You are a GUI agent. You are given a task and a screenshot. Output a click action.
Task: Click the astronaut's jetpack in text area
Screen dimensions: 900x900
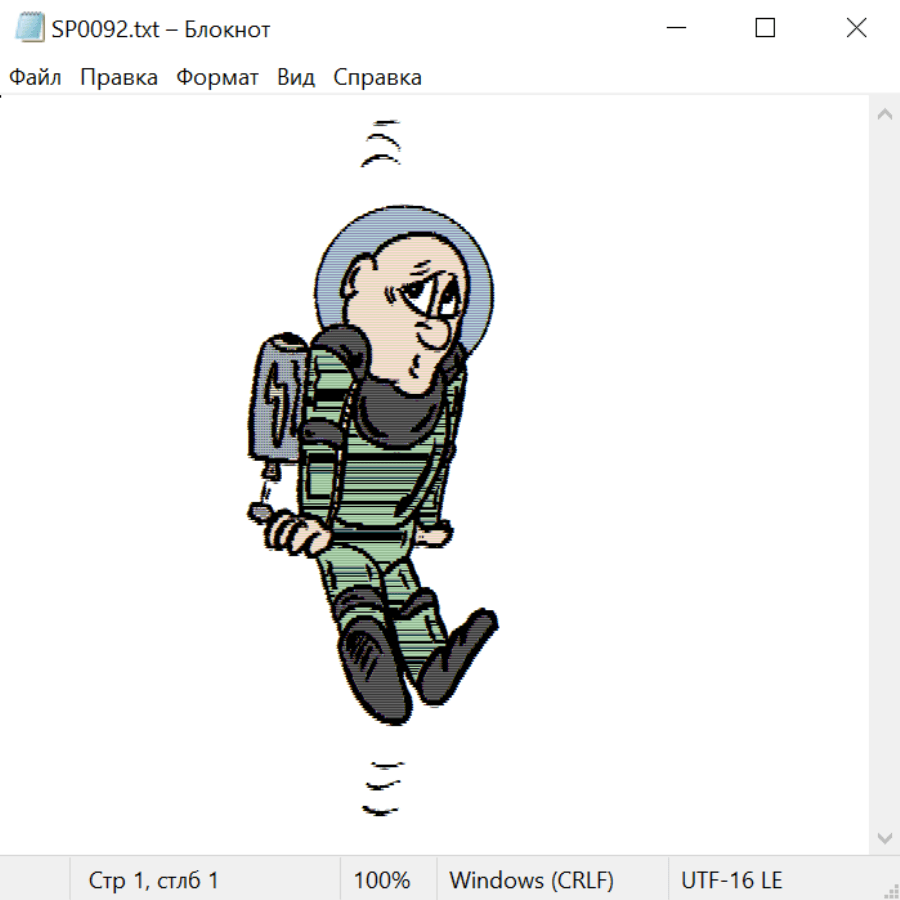tap(275, 400)
